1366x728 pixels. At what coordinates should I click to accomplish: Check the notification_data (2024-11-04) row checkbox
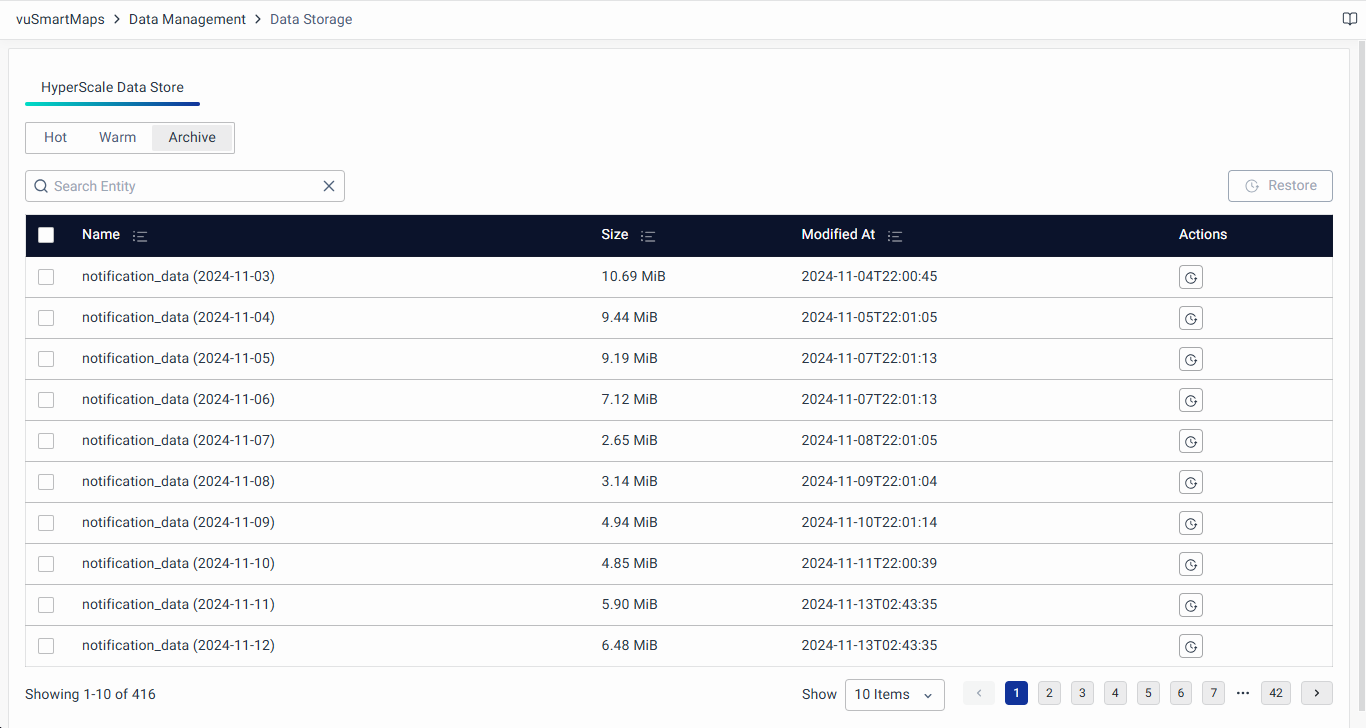click(x=46, y=318)
